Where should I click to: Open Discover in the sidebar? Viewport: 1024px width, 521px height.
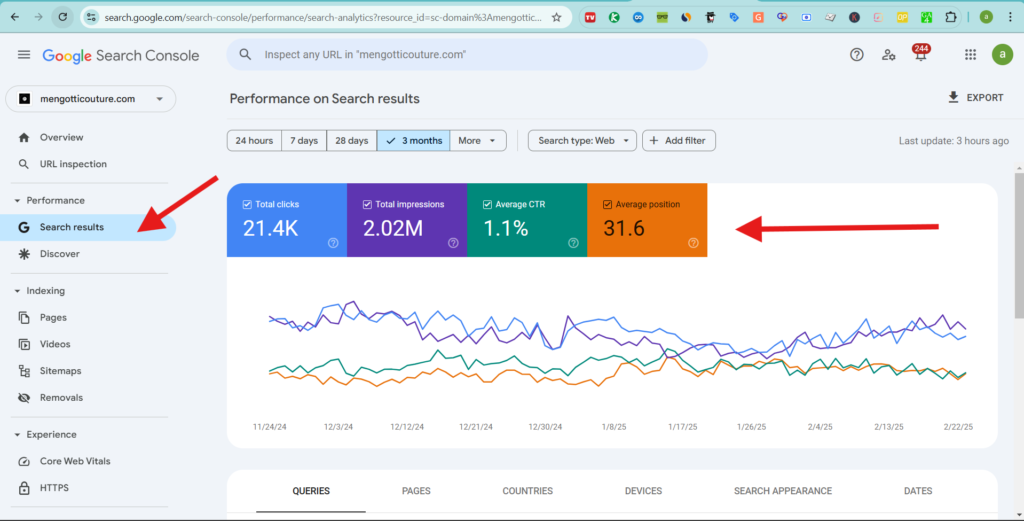(x=88, y=254)
